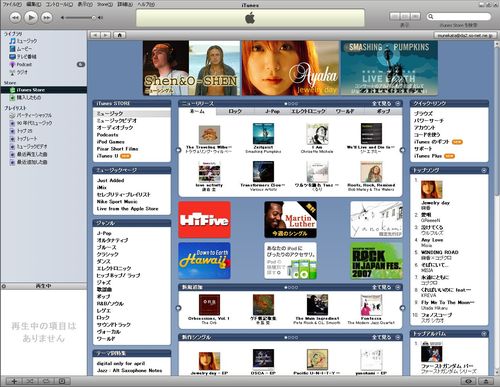Click the first page dot in 新作シングル
Viewport: 500px width, 387px height.
[x=286, y=337]
